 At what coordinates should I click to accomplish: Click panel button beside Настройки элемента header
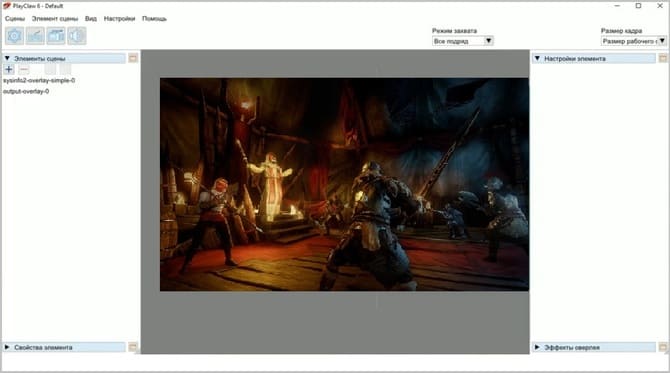[663, 58]
